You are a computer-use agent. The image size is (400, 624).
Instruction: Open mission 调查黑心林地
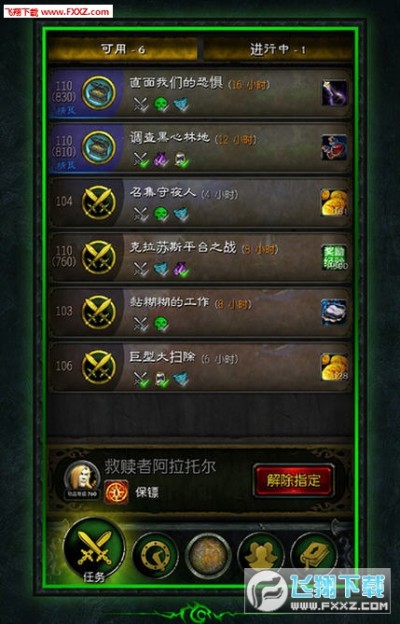(x=200, y=148)
